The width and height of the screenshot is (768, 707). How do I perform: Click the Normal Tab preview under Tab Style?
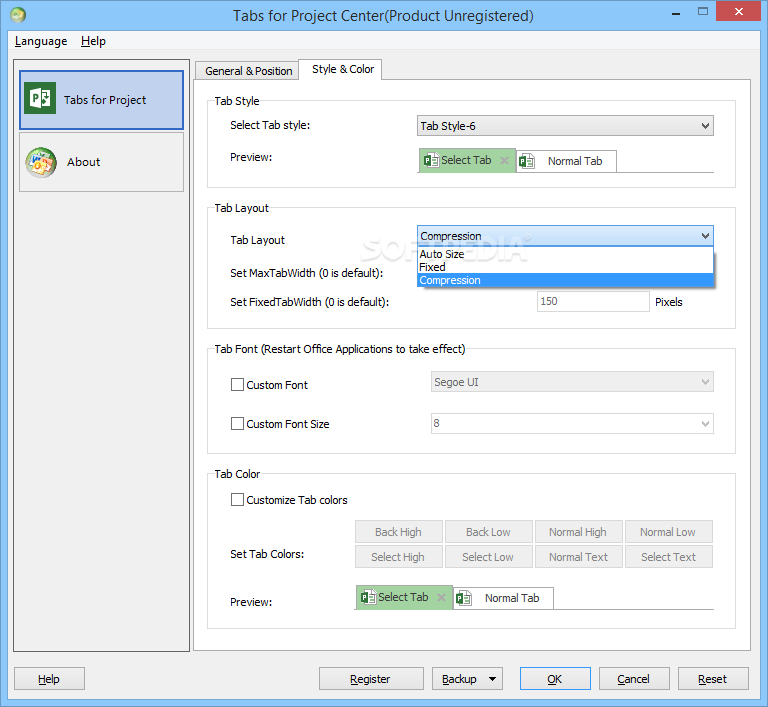566,161
